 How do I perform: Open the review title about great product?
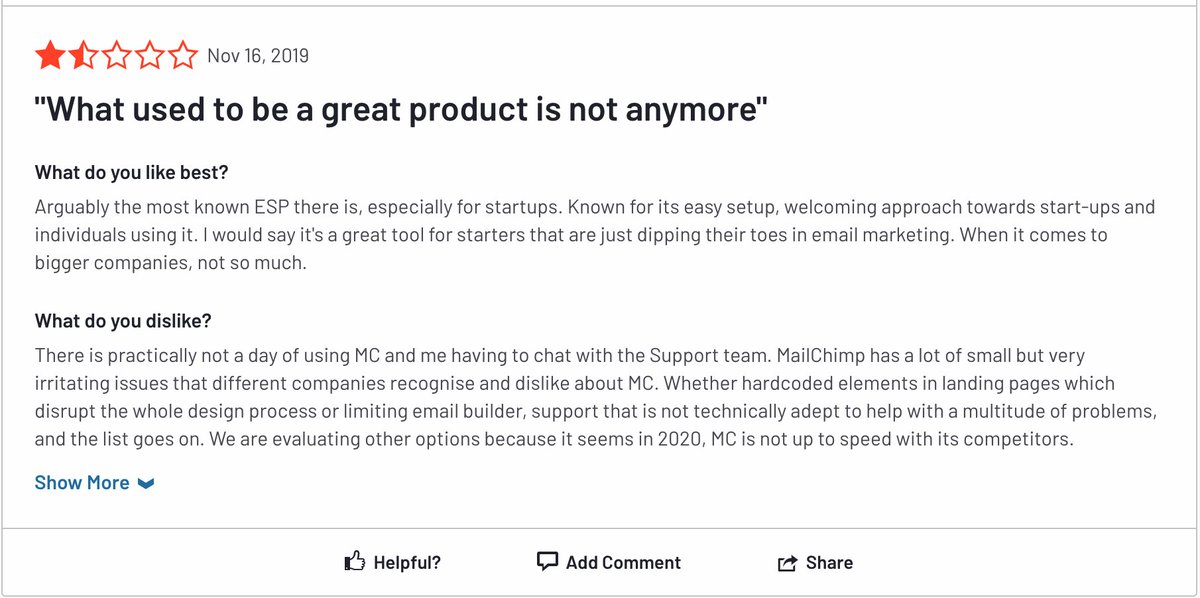tap(401, 110)
